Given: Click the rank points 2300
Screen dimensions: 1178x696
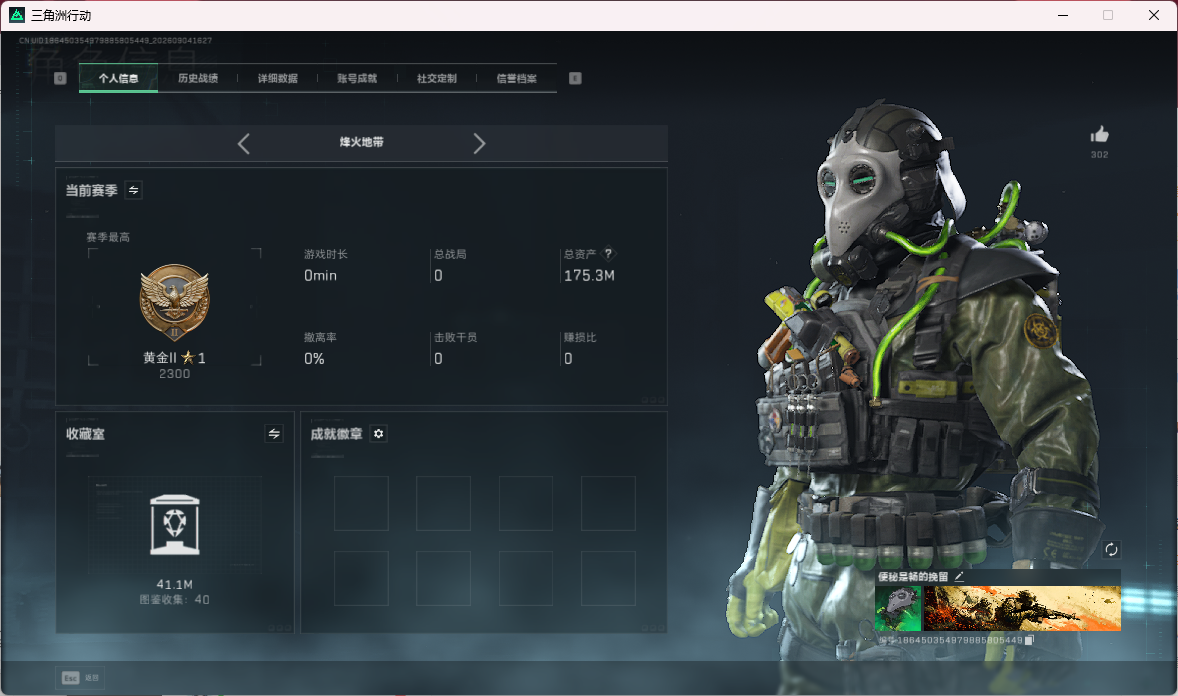Looking at the screenshot, I should (174, 374).
